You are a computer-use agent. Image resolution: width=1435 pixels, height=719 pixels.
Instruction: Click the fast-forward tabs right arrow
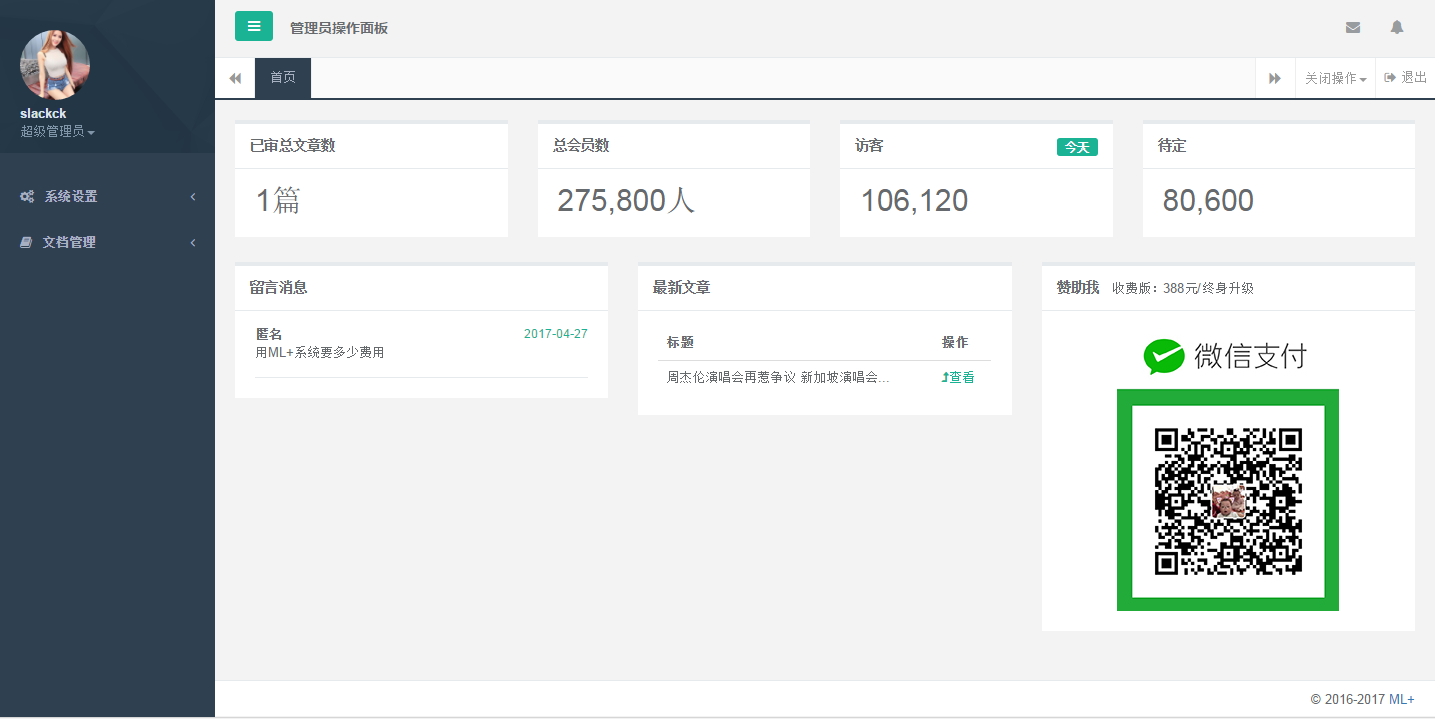pos(1275,78)
